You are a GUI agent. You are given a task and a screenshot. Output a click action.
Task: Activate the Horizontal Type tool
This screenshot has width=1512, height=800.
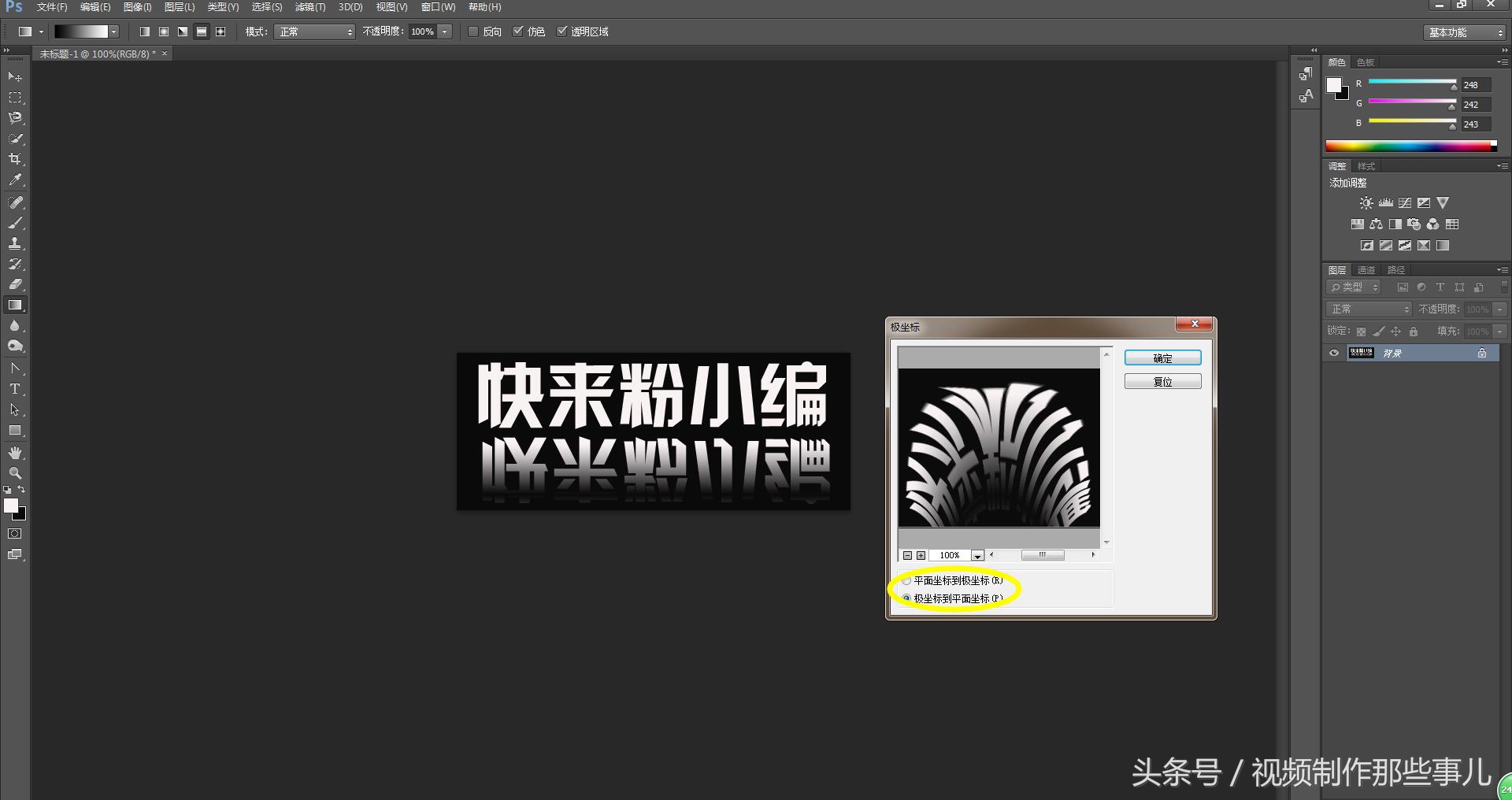click(x=16, y=388)
